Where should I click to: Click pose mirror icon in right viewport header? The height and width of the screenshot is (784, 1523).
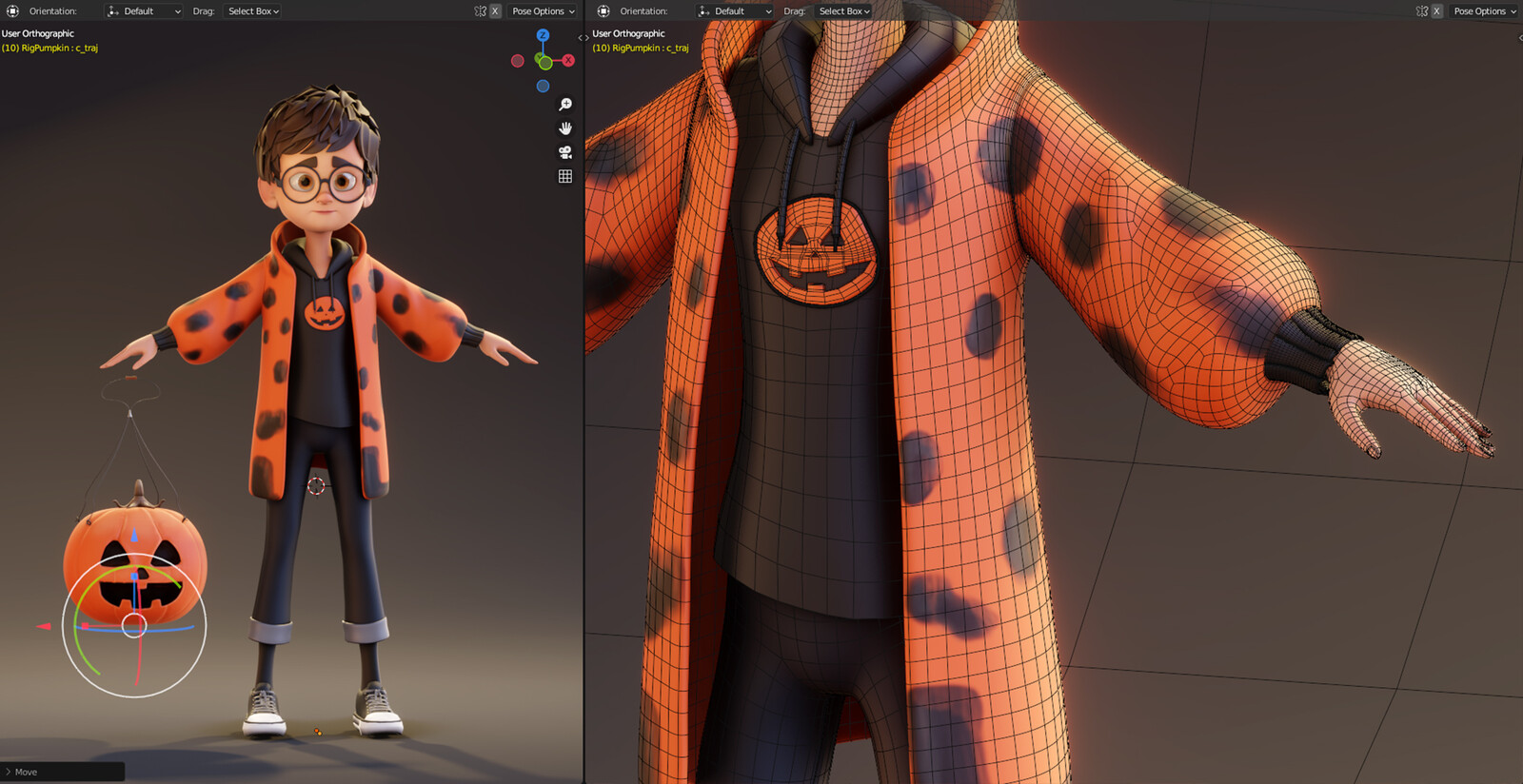1422,11
